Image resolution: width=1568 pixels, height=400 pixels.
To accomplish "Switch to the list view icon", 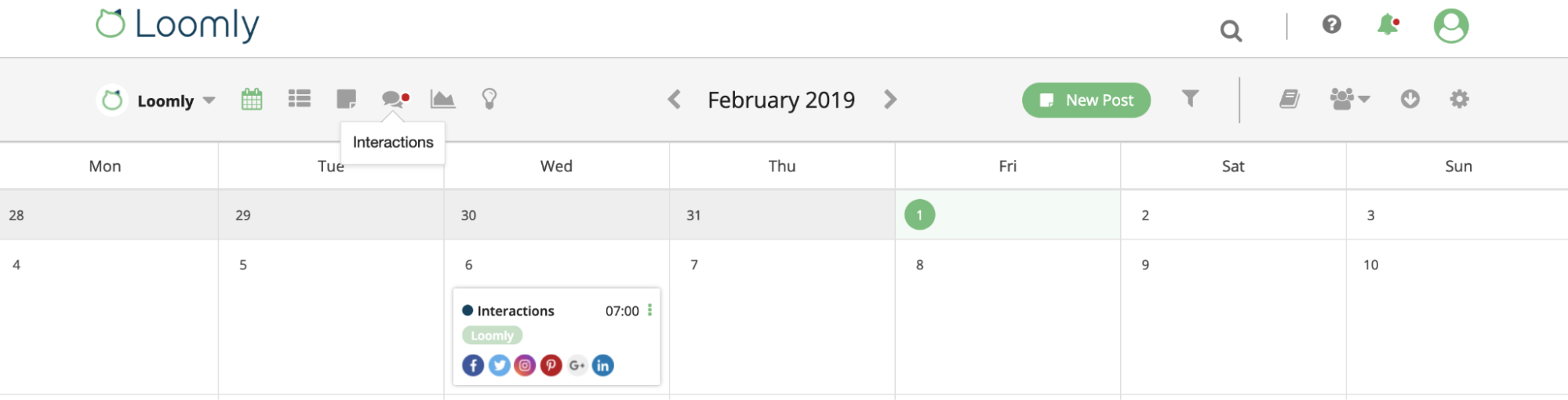I will tap(299, 99).
